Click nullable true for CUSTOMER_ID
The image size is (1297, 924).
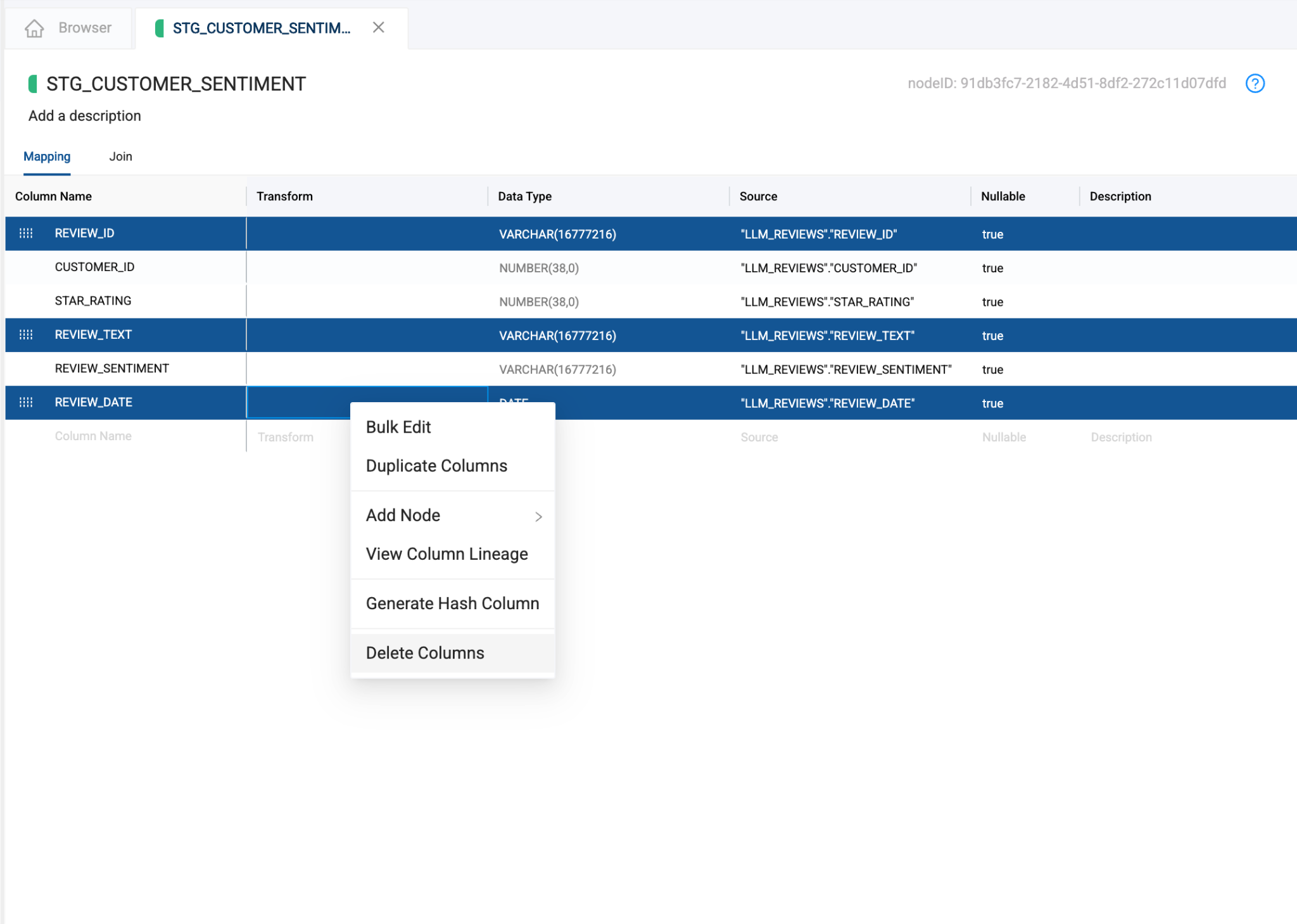click(x=992, y=268)
